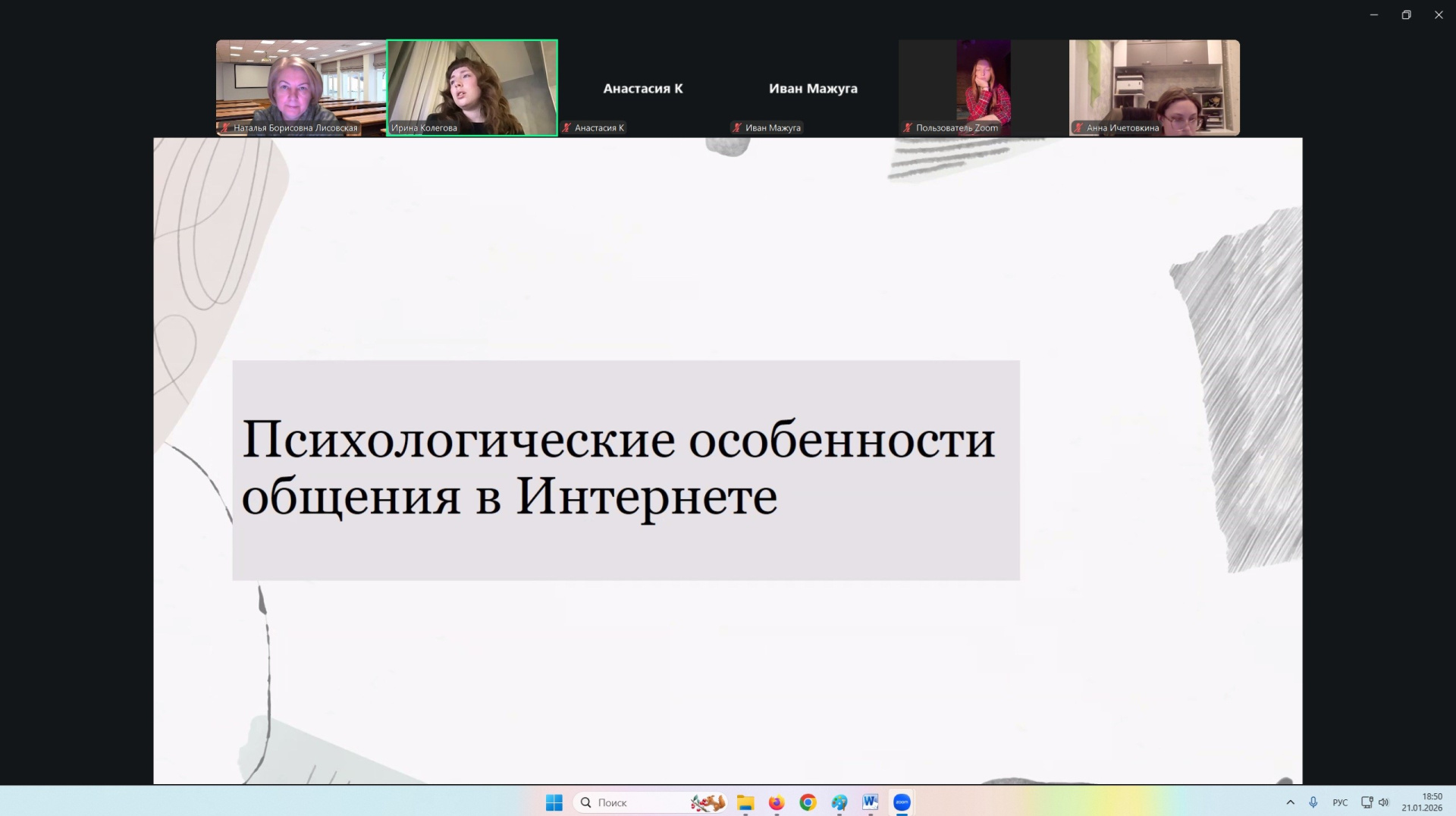Click the Иван Мажуга participant tile
Image resolution: width=1456 pixels, height=816 pixels.
point(813,88)
